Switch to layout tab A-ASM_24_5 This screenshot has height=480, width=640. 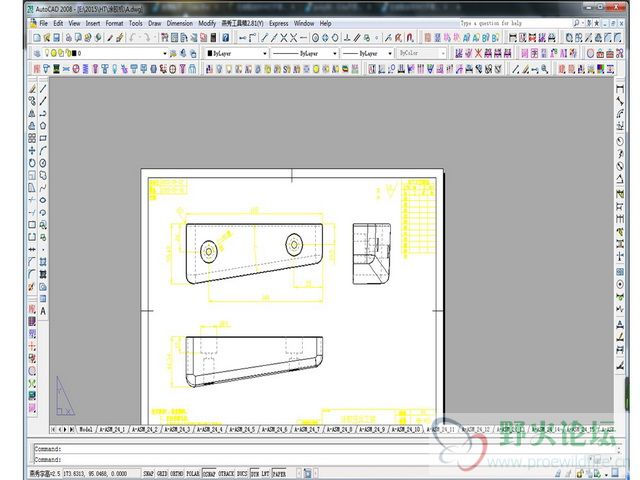coord(242,429)
